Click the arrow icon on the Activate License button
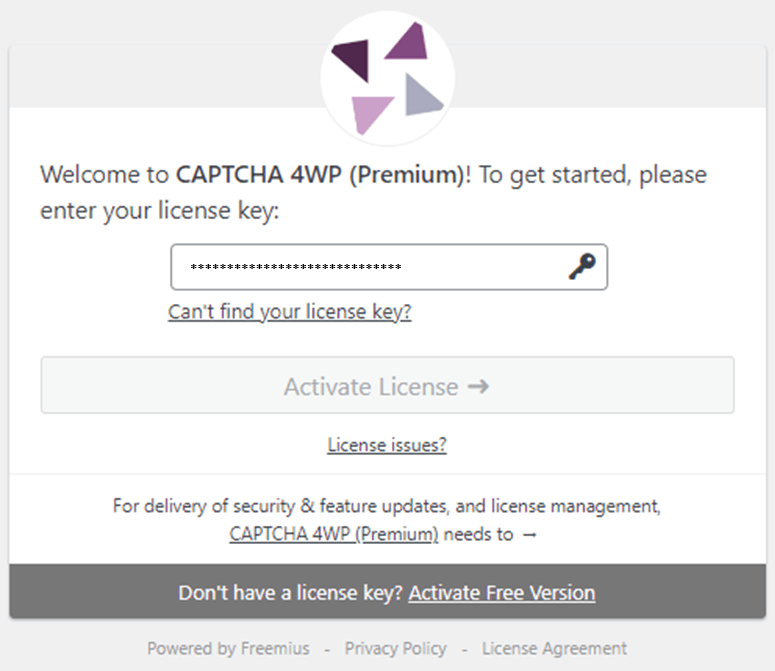This screenshot has height=671, width=775. tap(478, 386)
